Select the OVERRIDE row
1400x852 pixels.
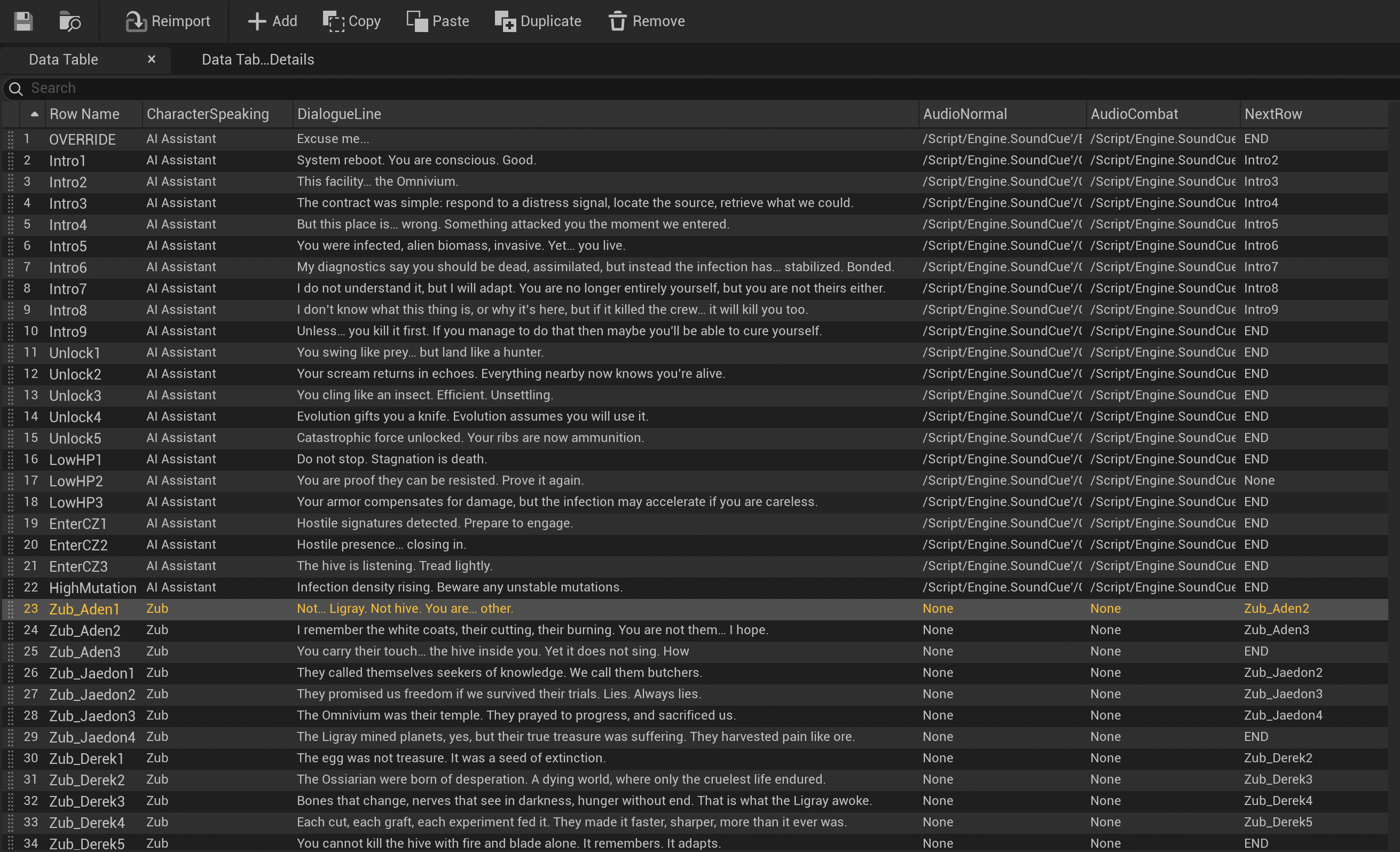point(82,139)
